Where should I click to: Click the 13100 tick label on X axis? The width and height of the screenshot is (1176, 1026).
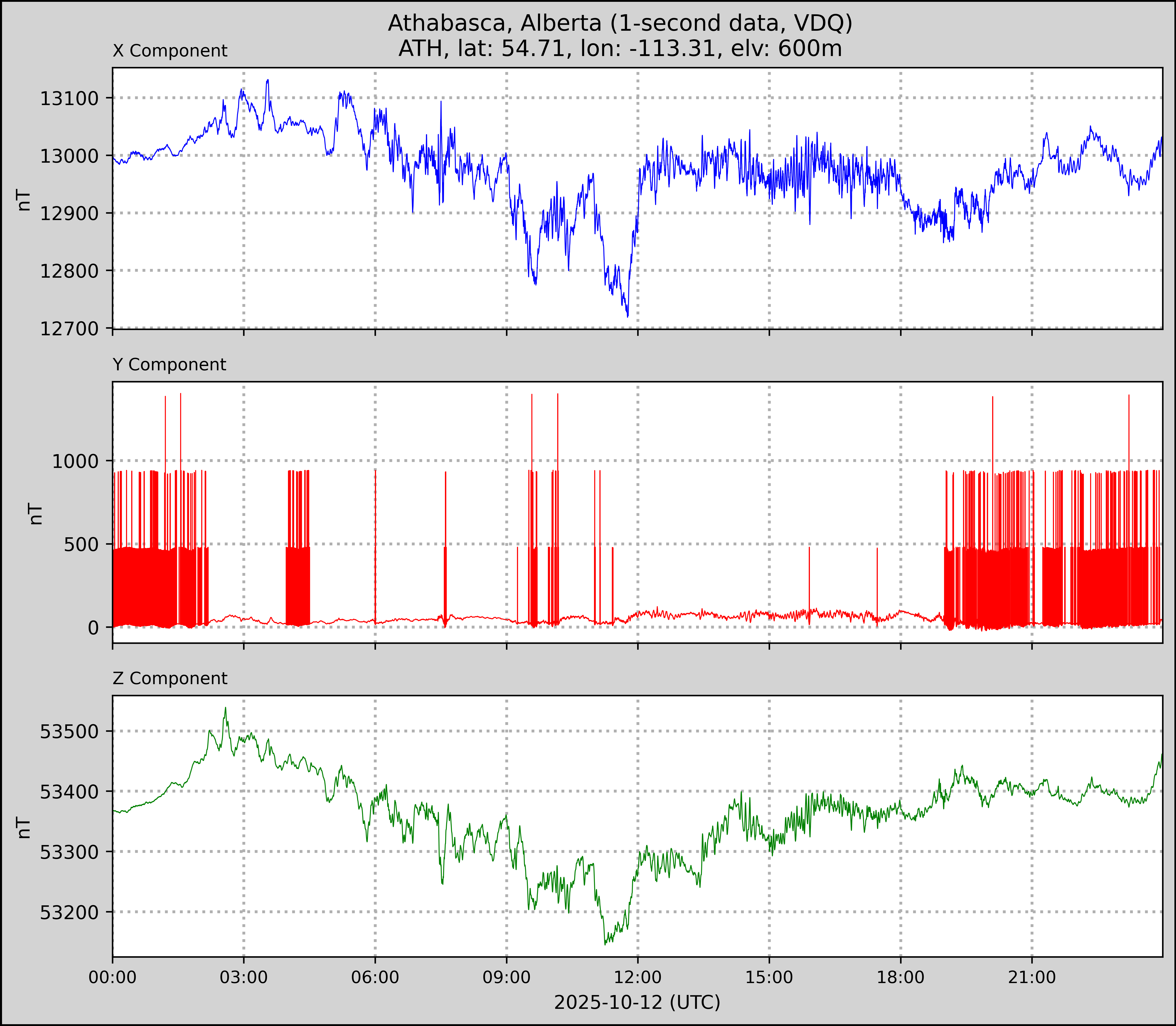[x=69, y=99]
